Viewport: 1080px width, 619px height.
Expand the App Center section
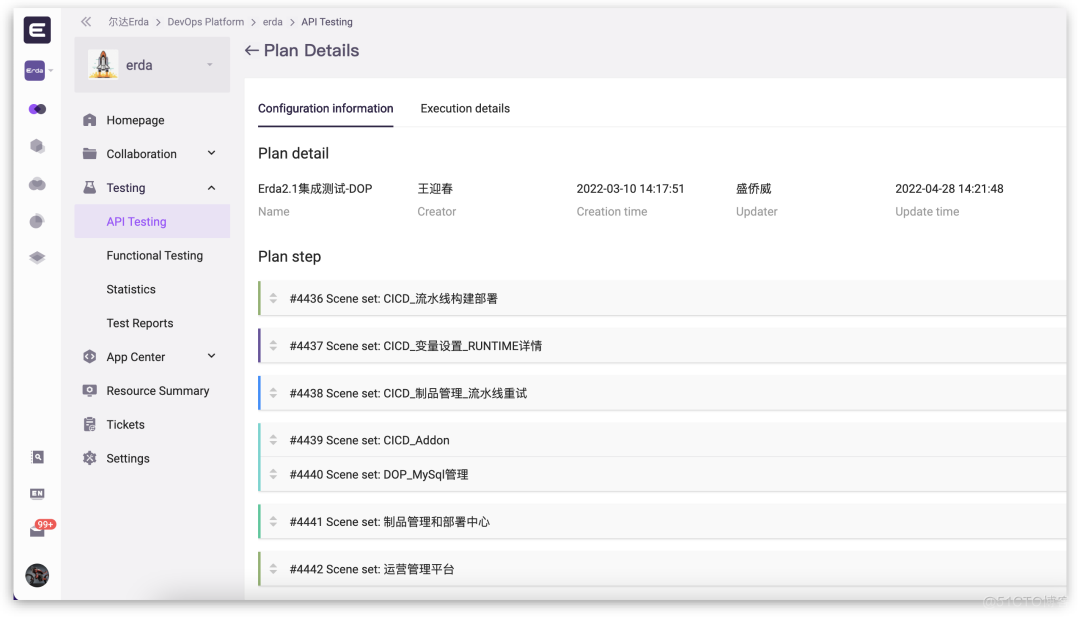click(x=210, y=356)
